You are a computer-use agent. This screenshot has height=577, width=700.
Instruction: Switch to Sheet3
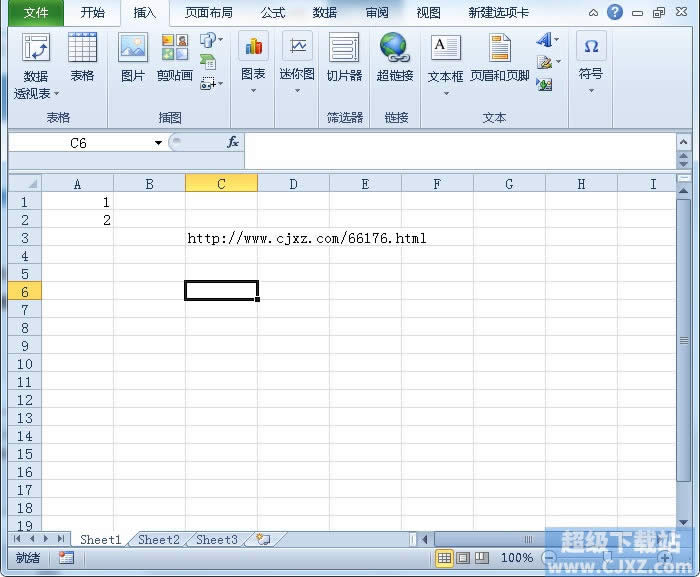point(217,539)
